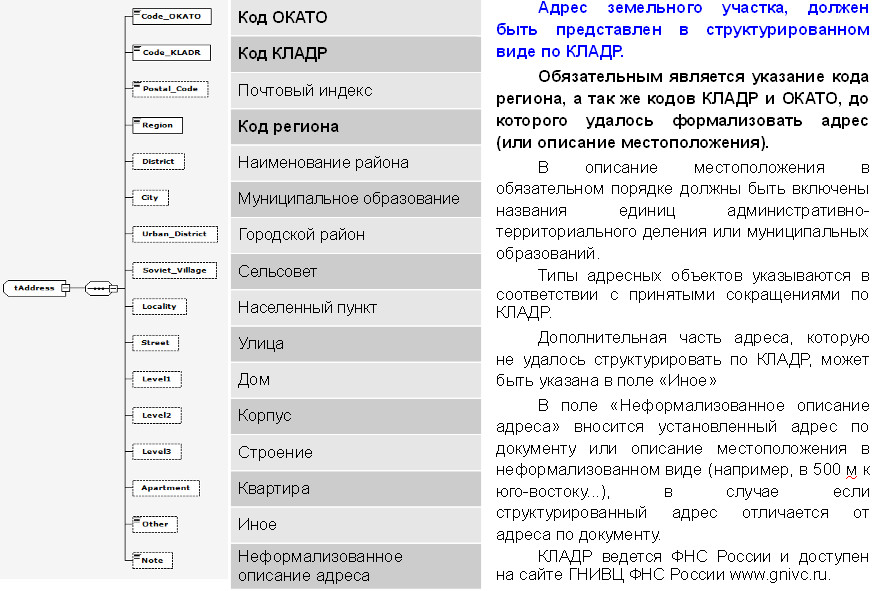This screenshot has height=591, width=876.
Task: Select the Street schema element
Action: tap(155, 343)
